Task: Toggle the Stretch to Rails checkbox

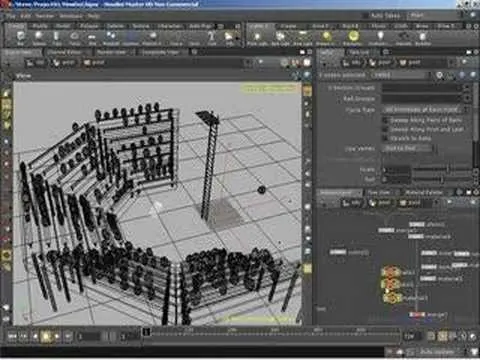Action: click(386, 138)
